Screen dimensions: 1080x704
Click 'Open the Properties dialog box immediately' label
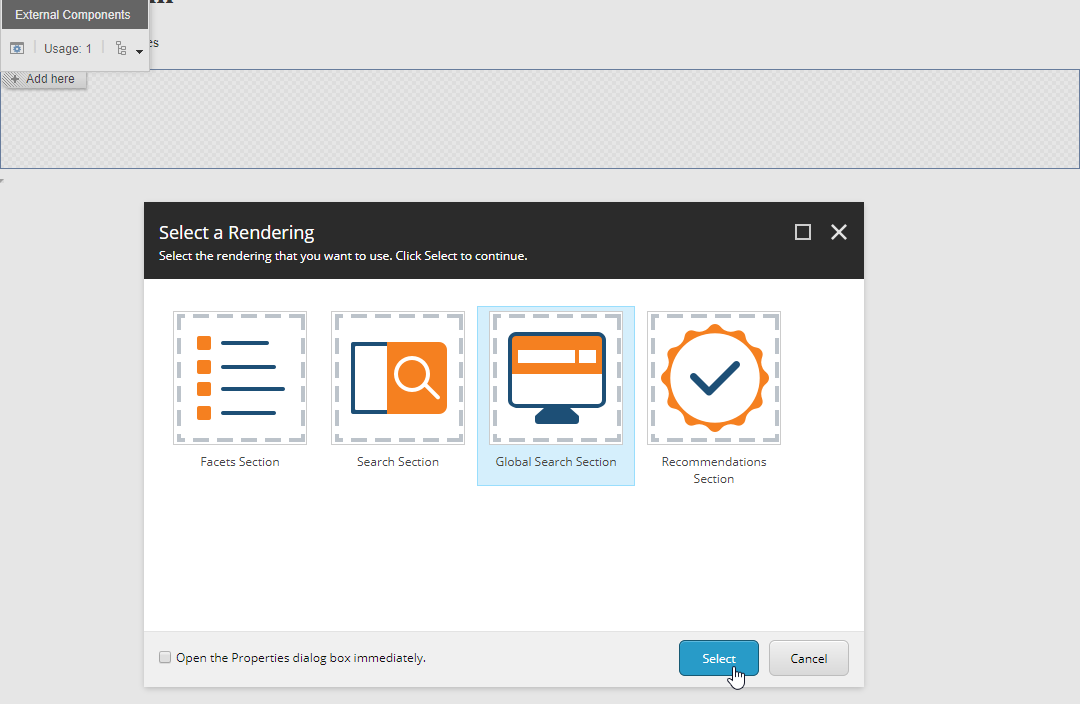click(x=300, y=658)
